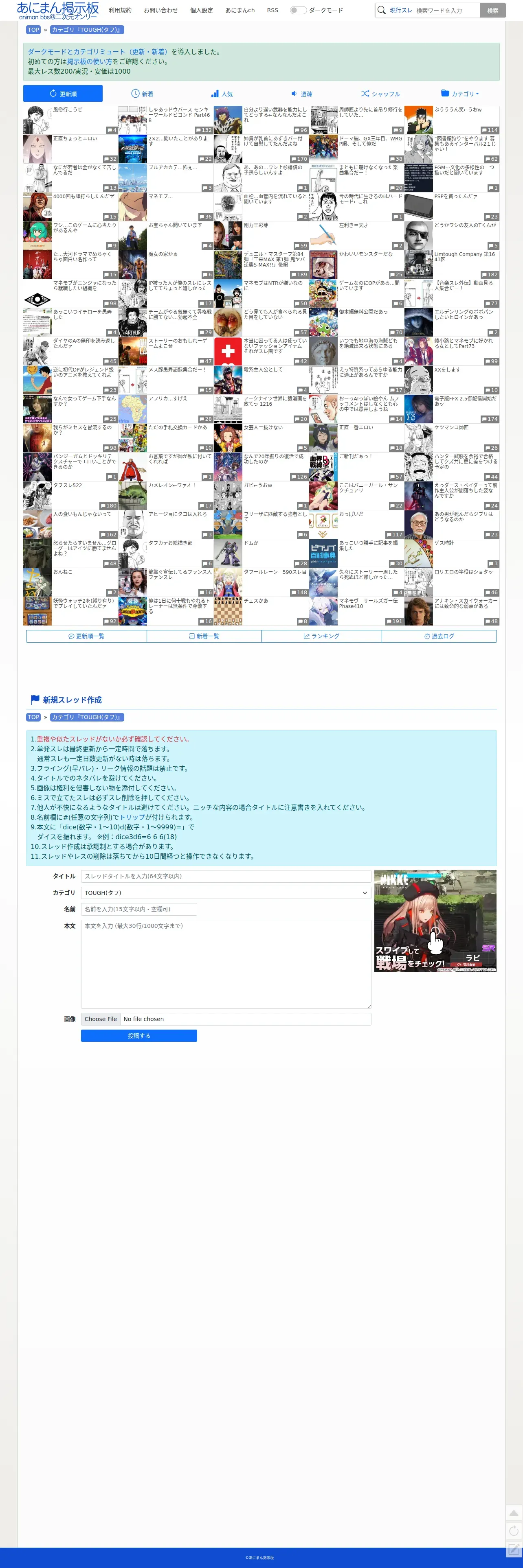The width and height of the screenshot is (523, 1568).
Task: Open the 掲示板の使い方 link in notice
Action: pos(90,61)
